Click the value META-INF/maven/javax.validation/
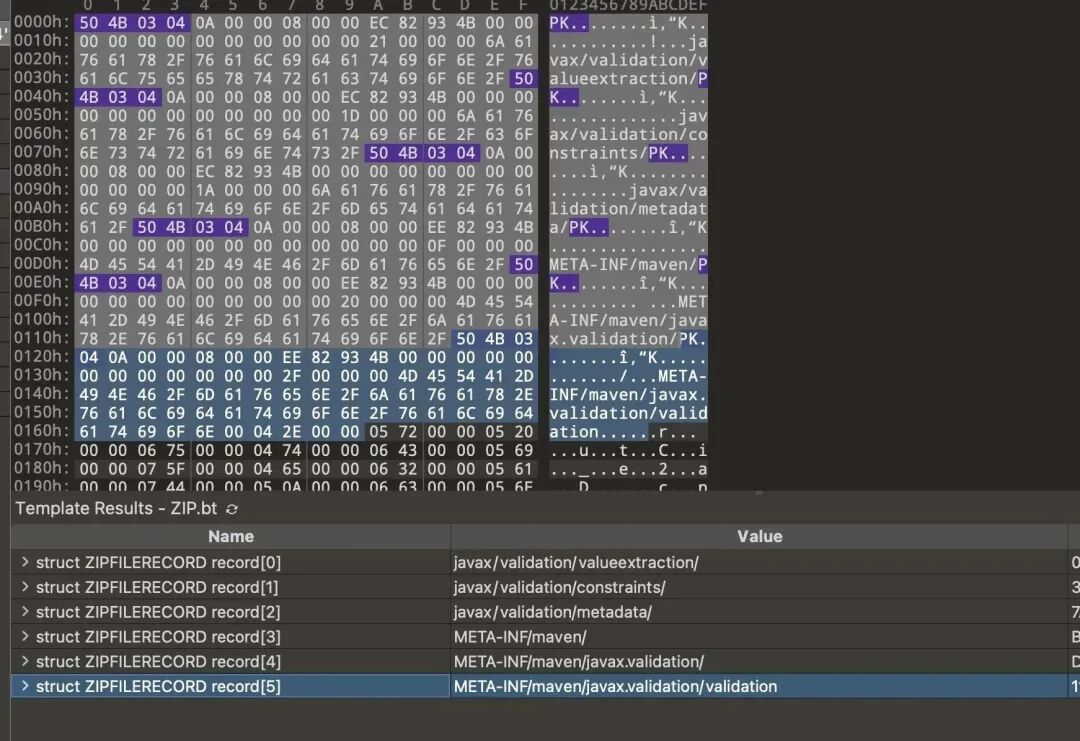The height and width of the screenshot is (741, 1080). point(579,662)
